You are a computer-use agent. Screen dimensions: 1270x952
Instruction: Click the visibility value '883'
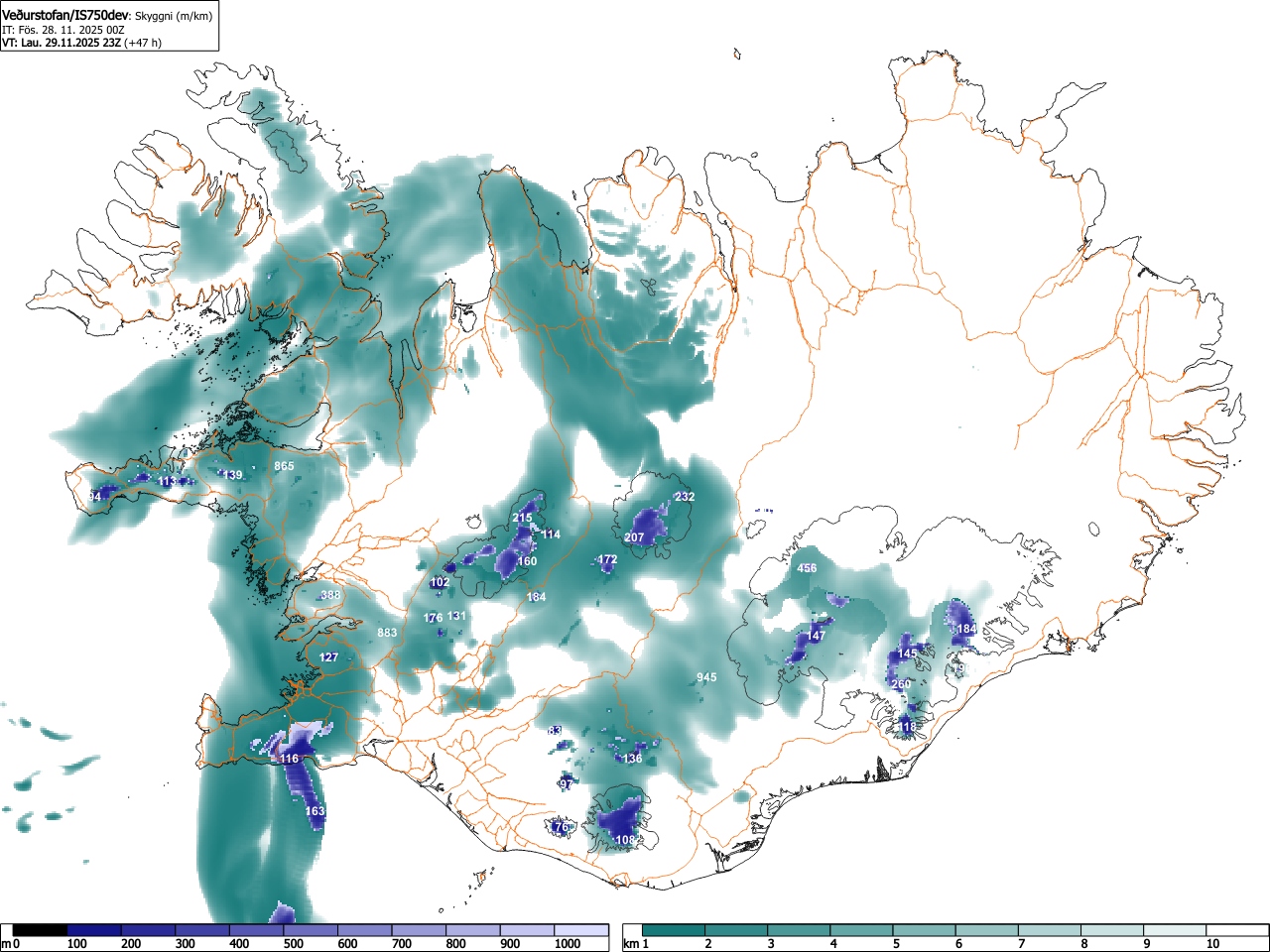tap(387, 633)
